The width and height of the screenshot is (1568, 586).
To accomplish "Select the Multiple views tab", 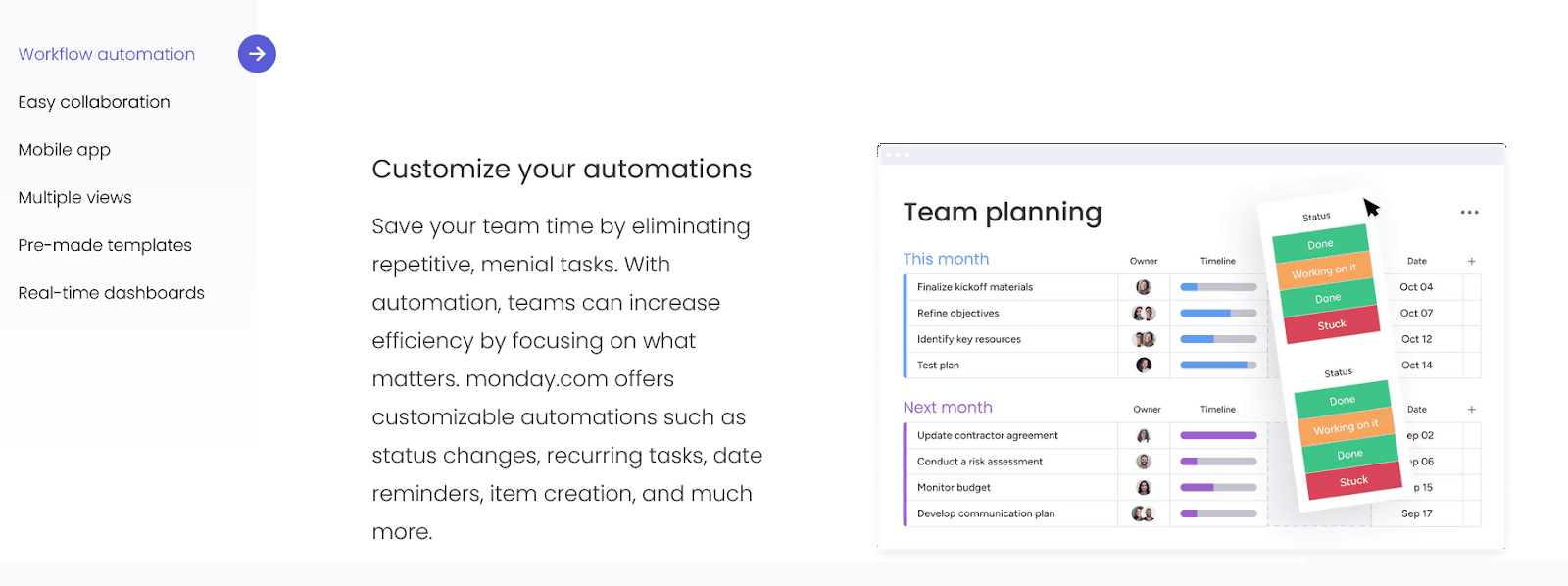I will pyautogui.click(x=74, y=198).
